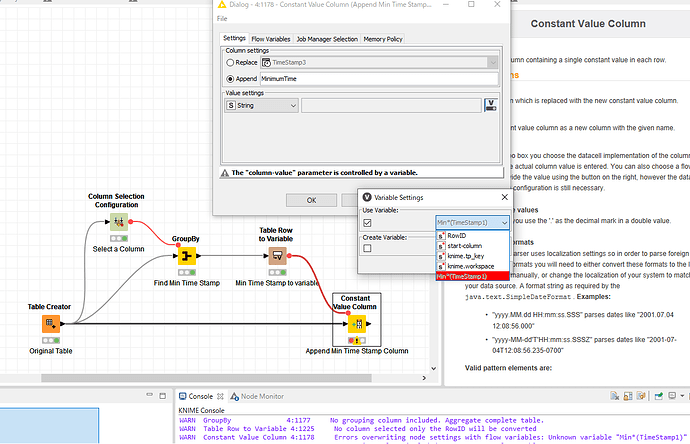Maximize the bottom-left panel view

162,396
